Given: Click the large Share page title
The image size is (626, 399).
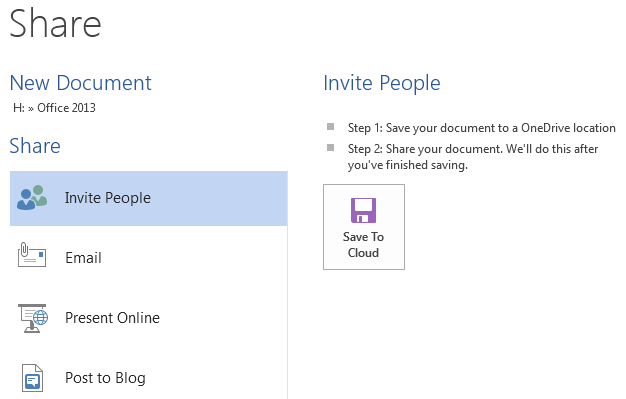Looking at the screenshot, I should pyautogui.click(x=55, y=23).
